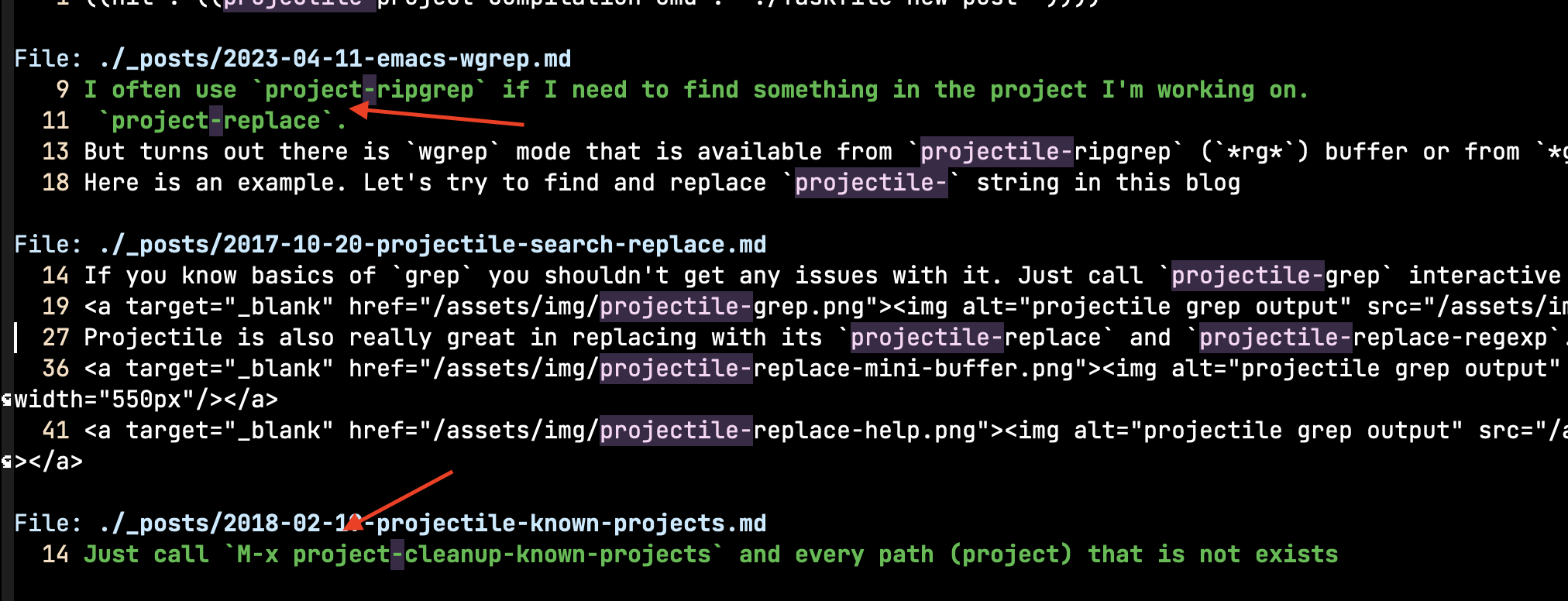Click the projectile-grep.png href on line 19

648,307
